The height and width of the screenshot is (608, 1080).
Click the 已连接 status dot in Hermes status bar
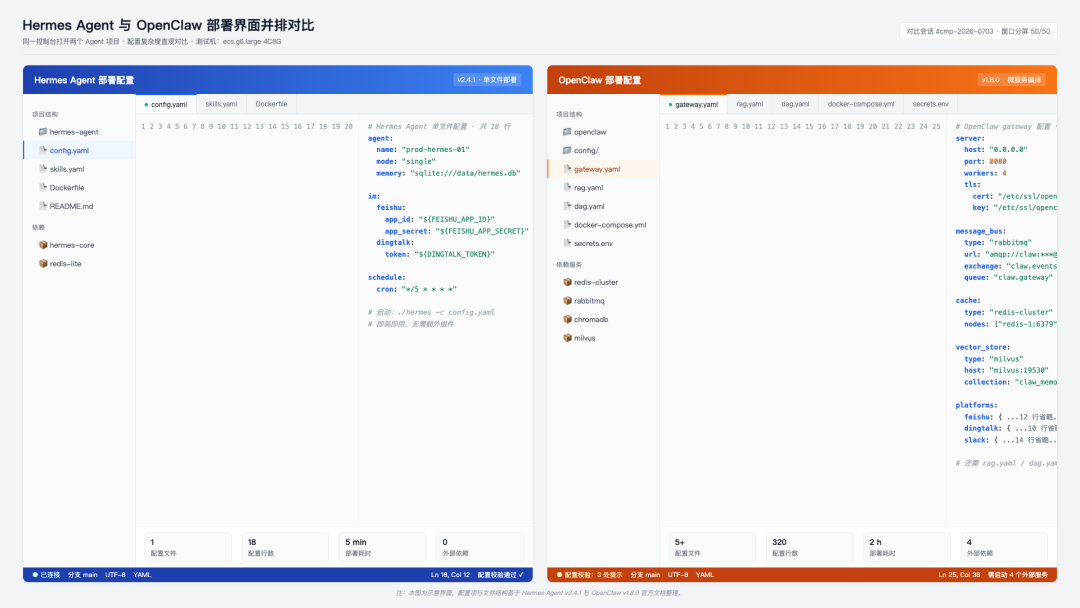(35, 575)
